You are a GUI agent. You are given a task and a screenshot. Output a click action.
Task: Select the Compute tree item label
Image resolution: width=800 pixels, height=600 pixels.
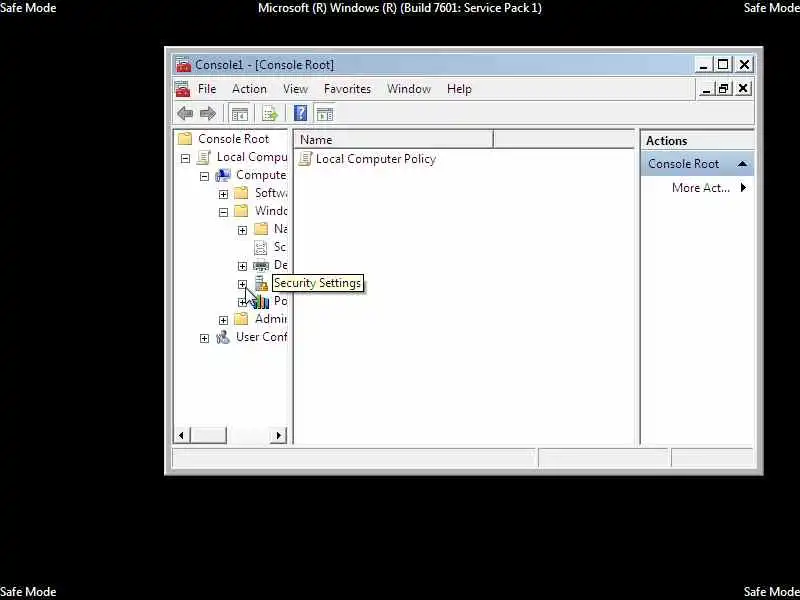(261, 175)
